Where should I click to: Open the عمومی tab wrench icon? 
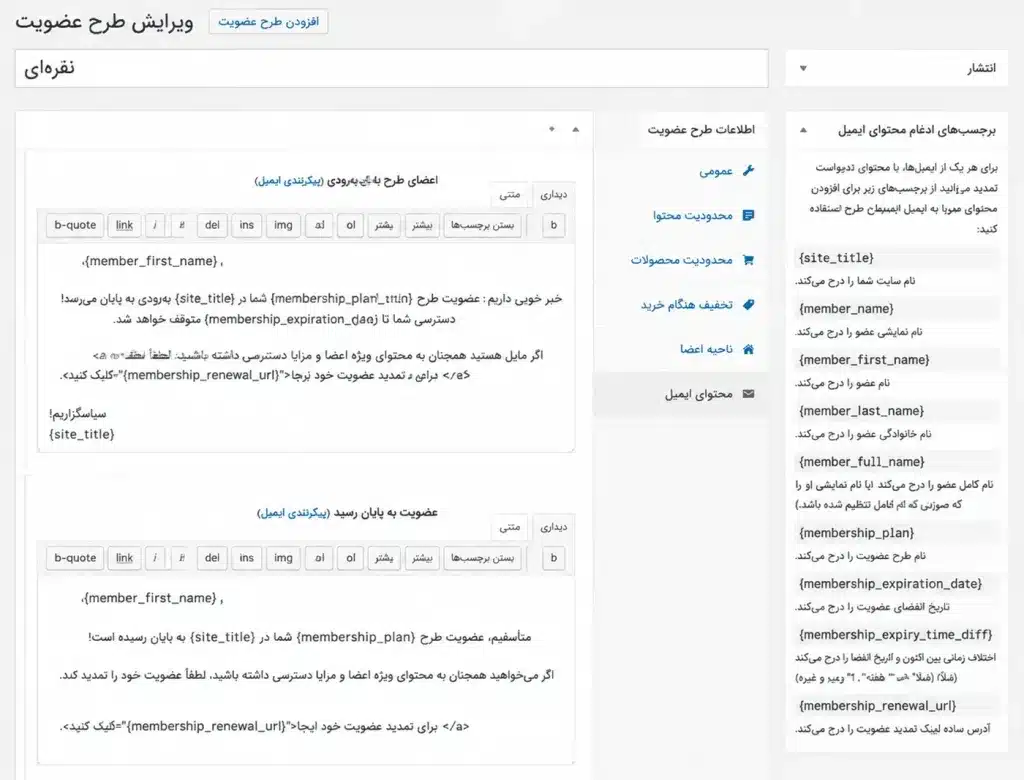[x=748, y=171]
